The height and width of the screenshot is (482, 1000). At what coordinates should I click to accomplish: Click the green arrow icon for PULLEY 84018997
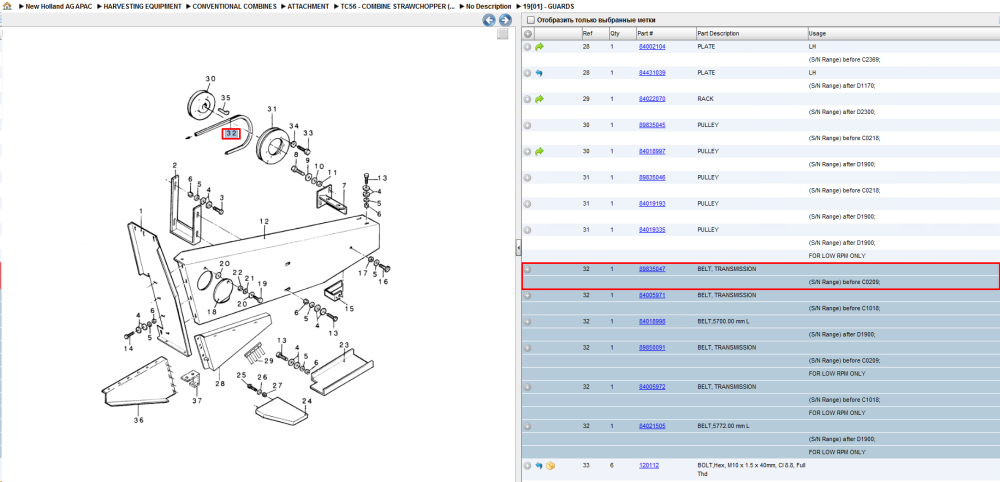pyautogui.click(x=539, y=152)
